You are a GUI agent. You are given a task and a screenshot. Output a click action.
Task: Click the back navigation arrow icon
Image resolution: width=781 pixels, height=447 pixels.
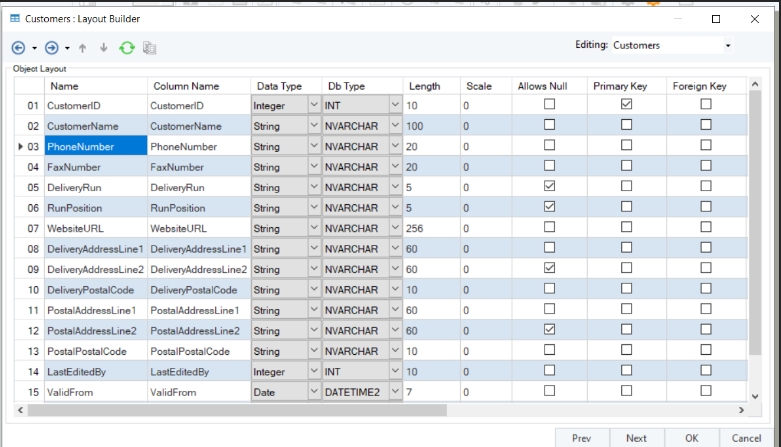(19, 47)
